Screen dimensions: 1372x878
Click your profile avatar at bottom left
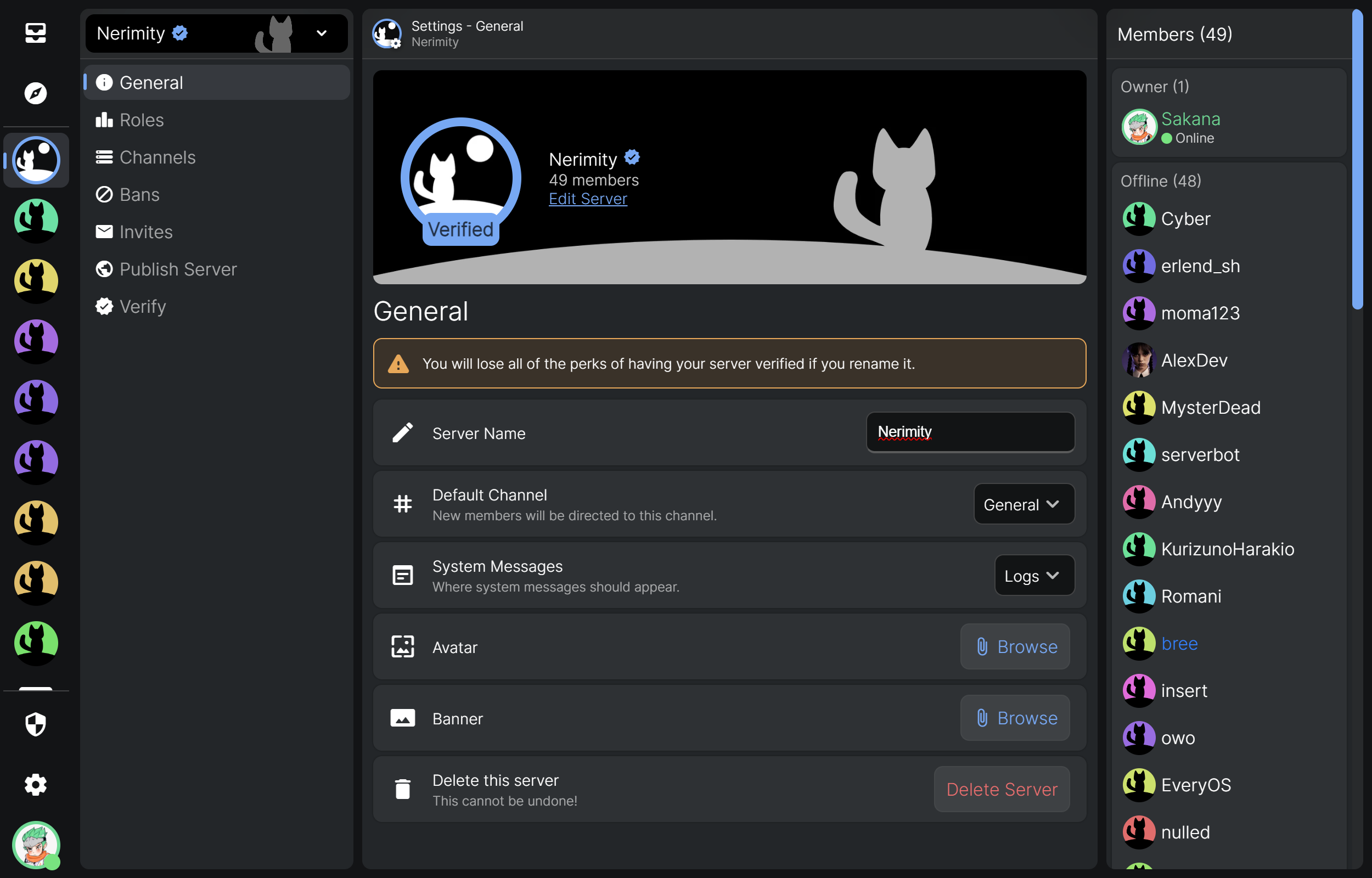tap(35, 845)
